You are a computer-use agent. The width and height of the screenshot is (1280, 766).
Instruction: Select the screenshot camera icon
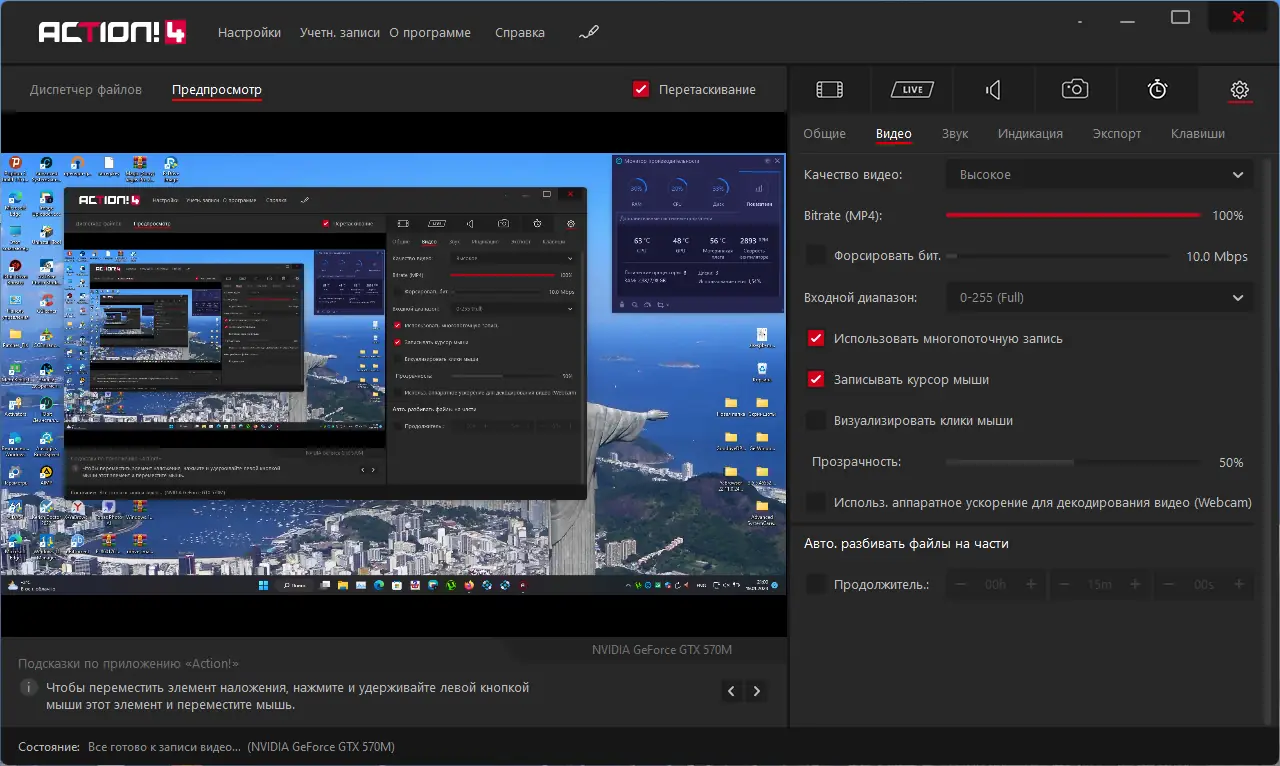click(1075, 90)
